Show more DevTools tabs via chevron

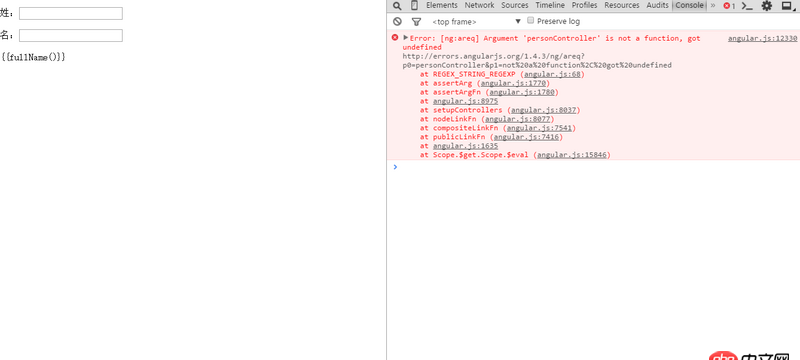point(713,5)
